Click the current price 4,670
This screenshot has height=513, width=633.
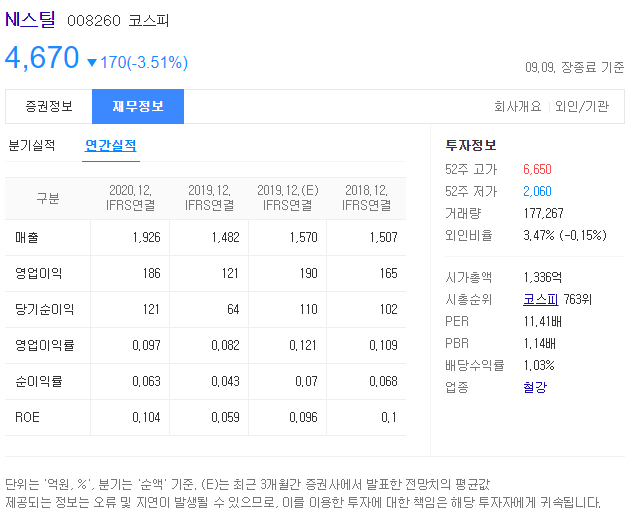click(x=42, y=57)
